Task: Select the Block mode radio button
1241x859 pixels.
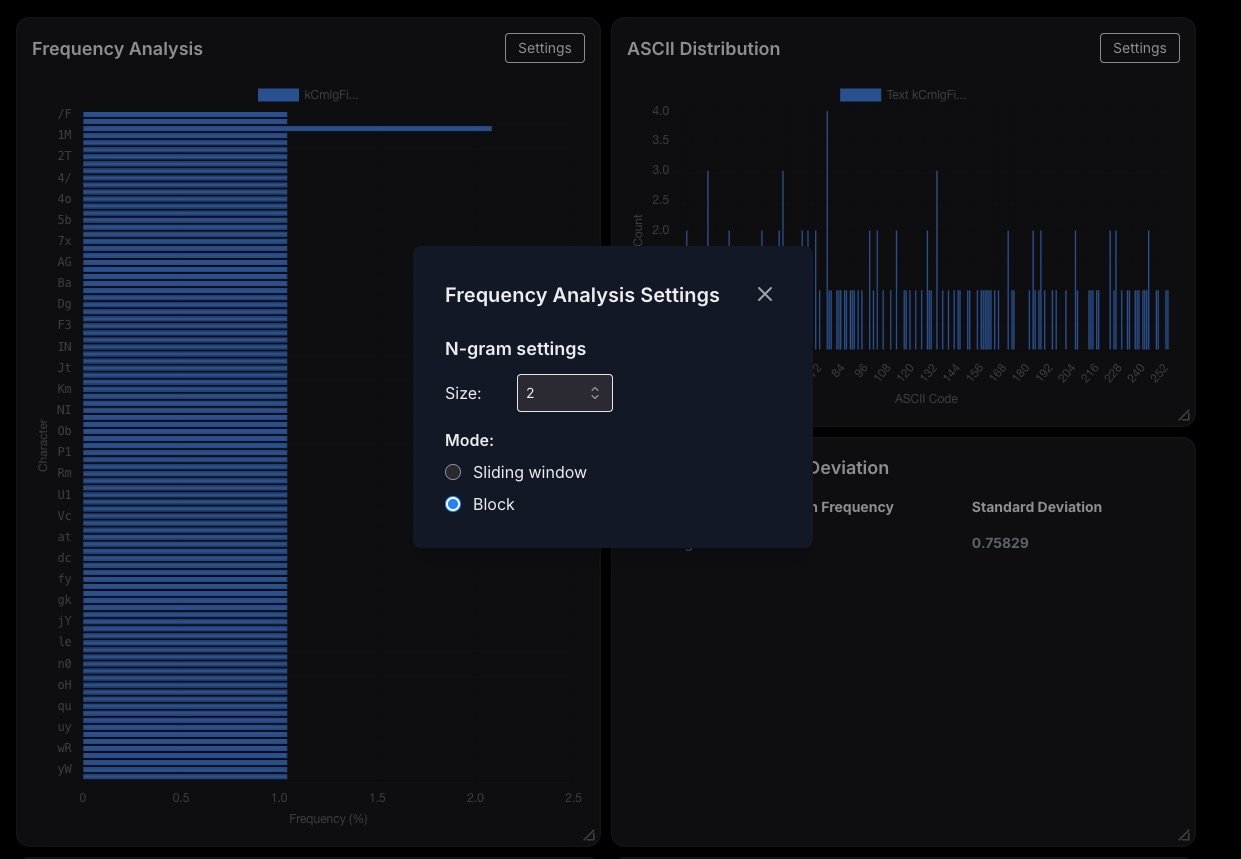Action: pos(453,504)
